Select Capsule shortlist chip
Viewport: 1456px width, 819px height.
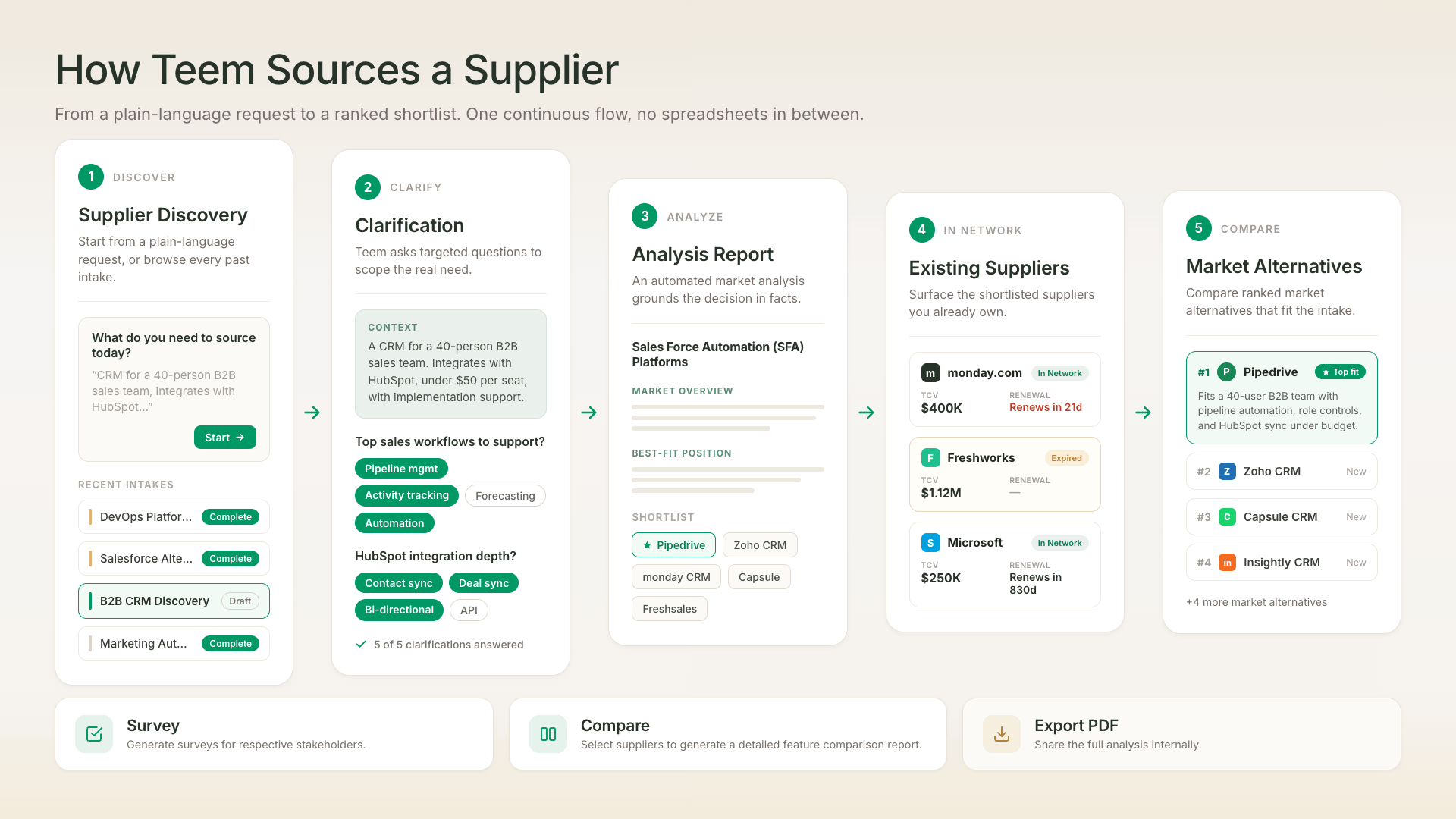[x=759, y=577]
